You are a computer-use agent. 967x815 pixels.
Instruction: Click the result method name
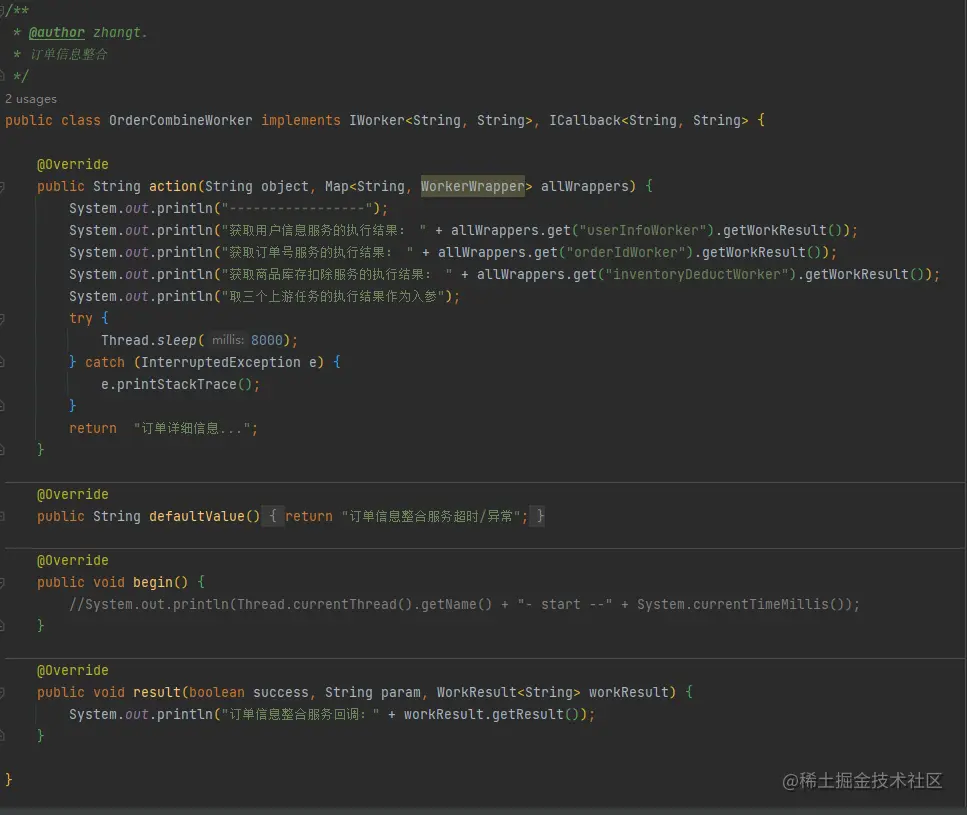click(x=157, y=692)
